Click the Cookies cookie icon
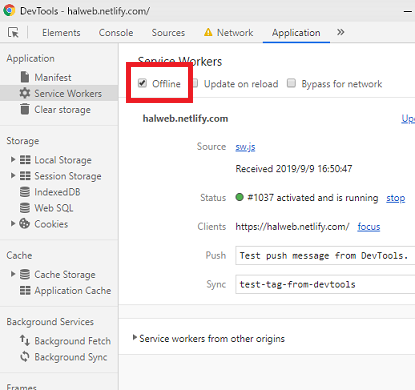This screenshot has width=415, height=390. pyautogui.click(x=25, y=224)
